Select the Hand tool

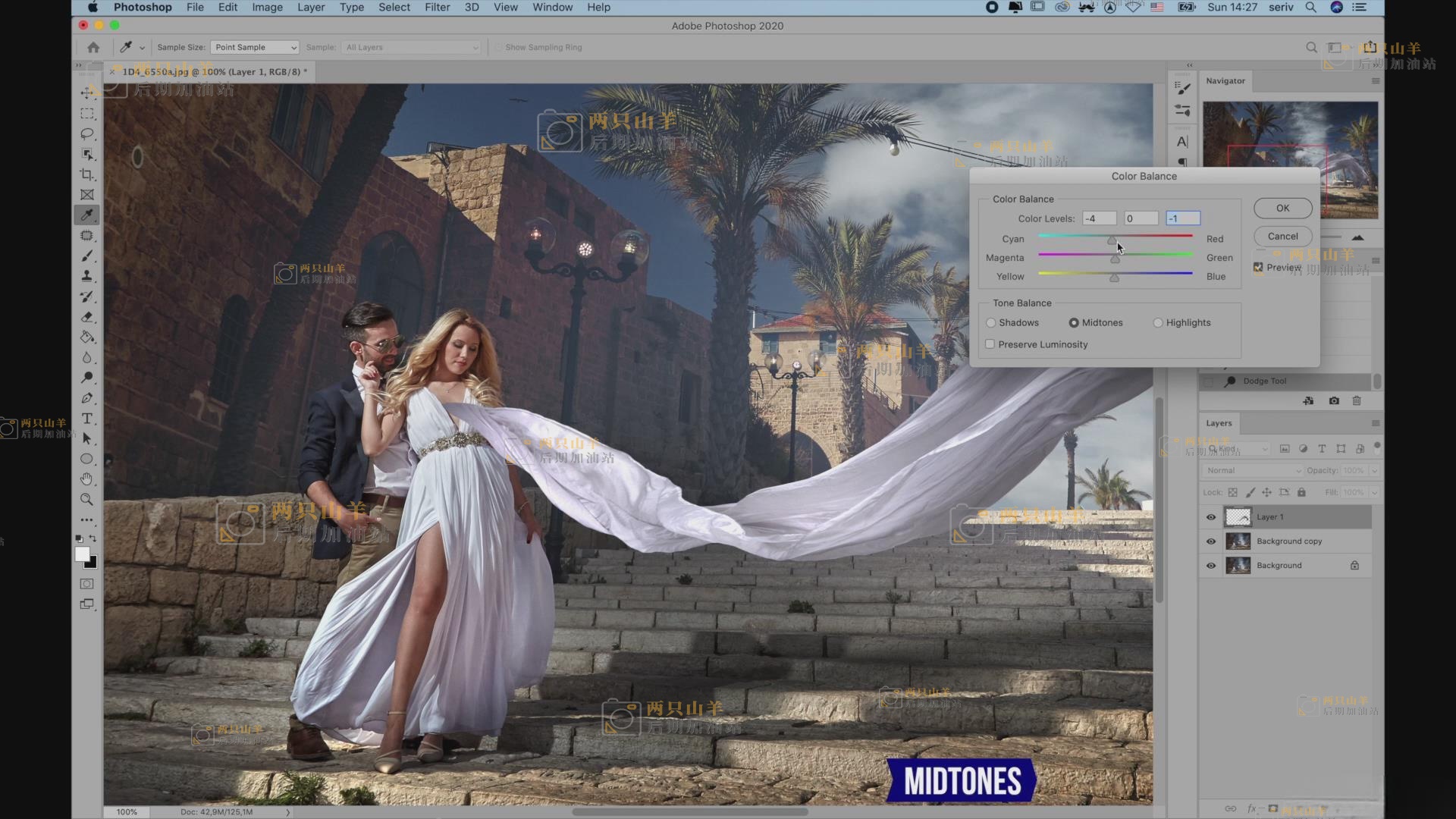coord(87,479)
